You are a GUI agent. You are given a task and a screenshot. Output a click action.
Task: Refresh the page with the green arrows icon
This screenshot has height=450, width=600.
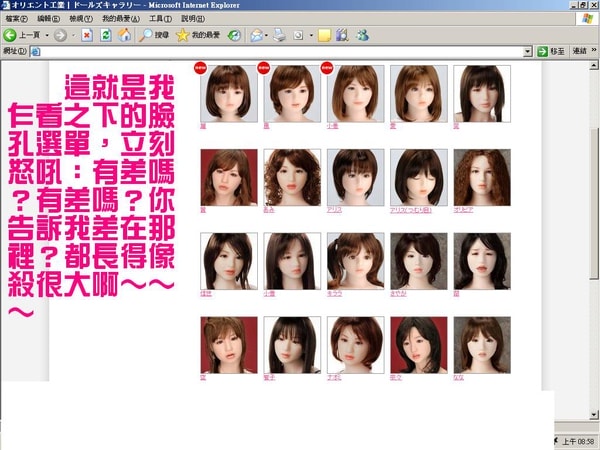[106, 35]
